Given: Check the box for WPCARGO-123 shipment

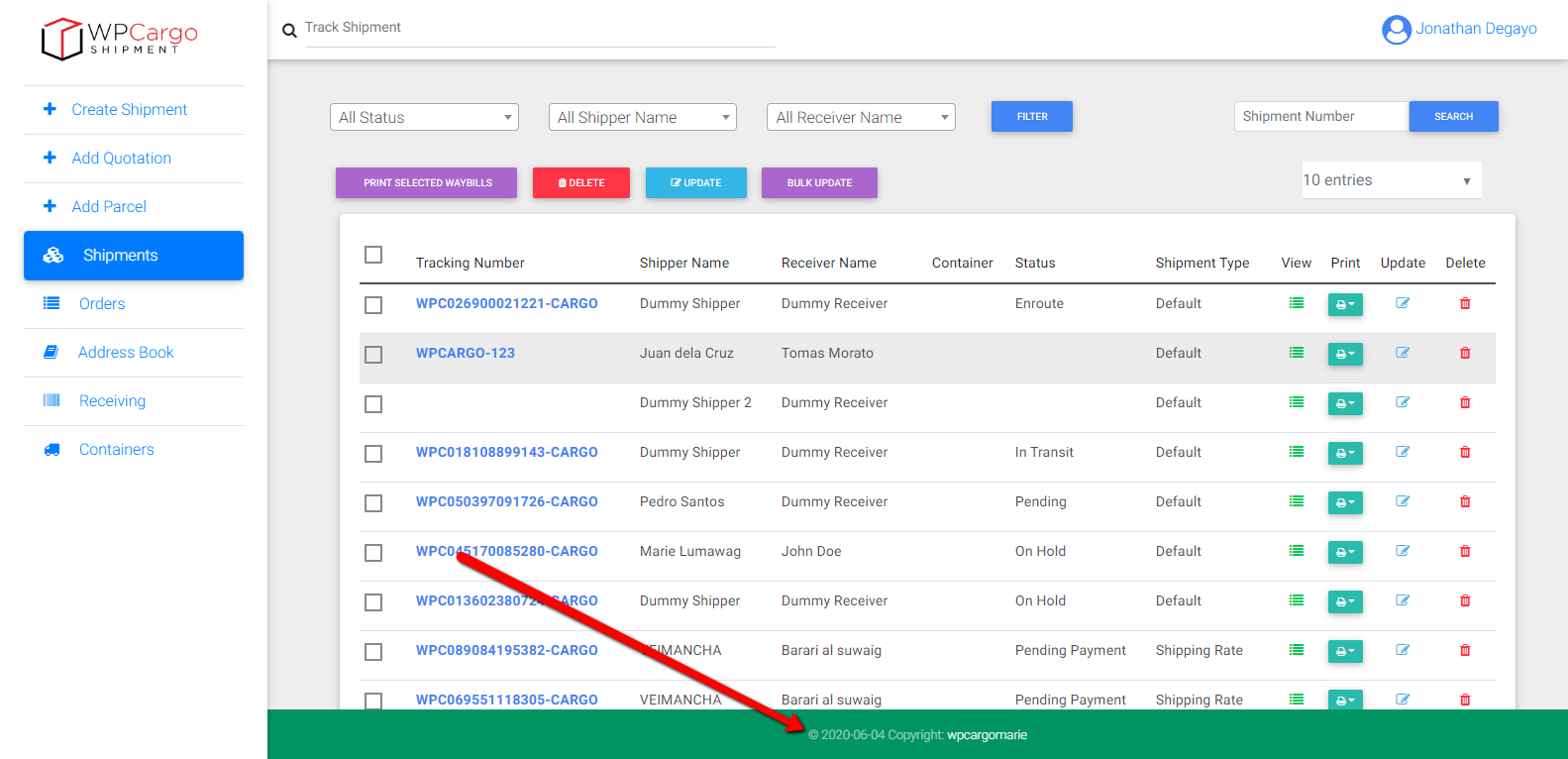Looking at the screenshot, I should click(373, 355).
